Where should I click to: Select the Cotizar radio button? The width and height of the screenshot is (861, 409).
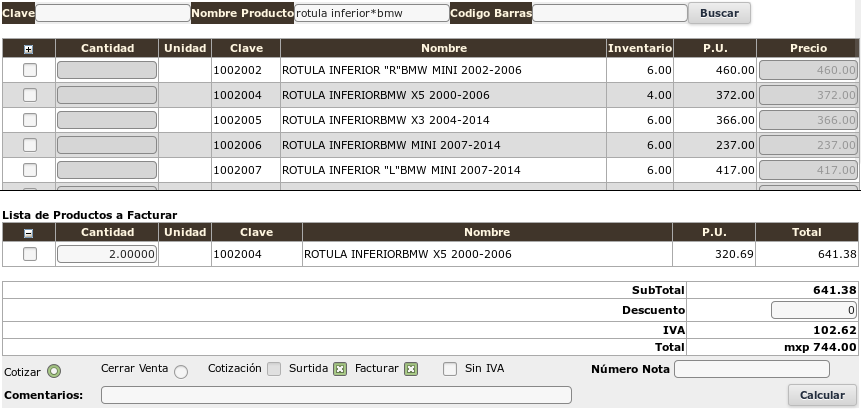pyautogui.click(x=53, y=372)
